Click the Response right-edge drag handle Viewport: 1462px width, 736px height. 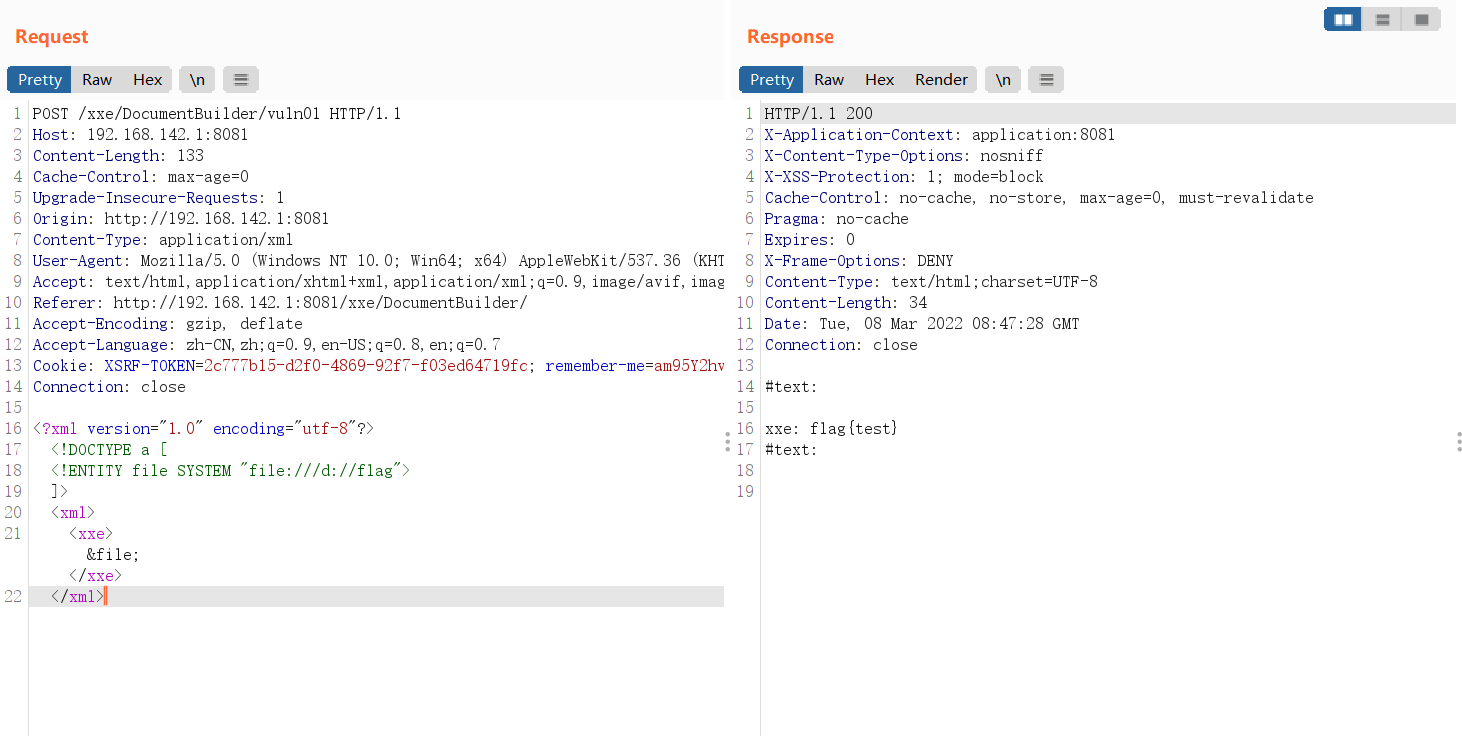(x=1458, y=442)
